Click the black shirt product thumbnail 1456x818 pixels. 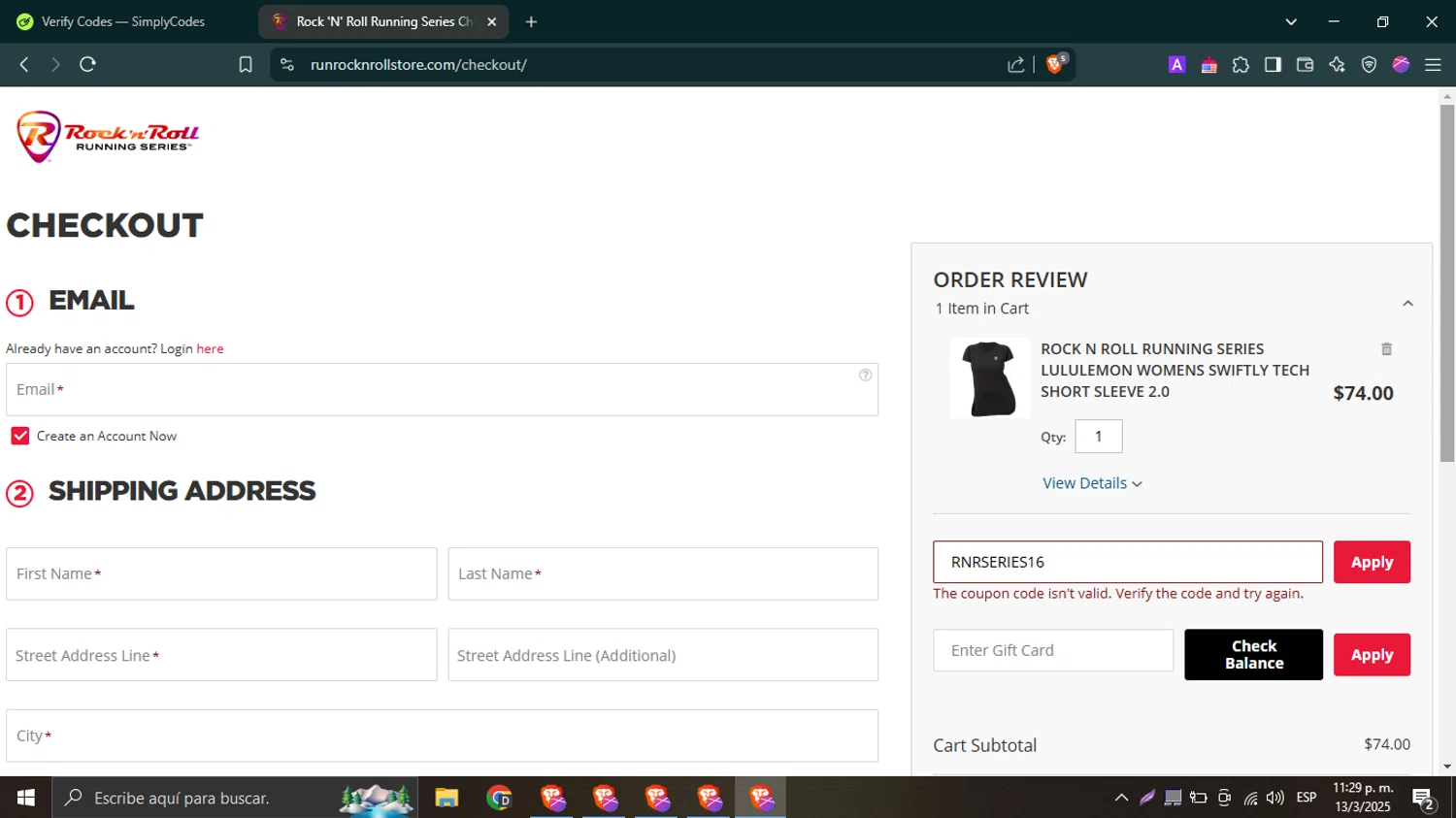pos(989,378)
